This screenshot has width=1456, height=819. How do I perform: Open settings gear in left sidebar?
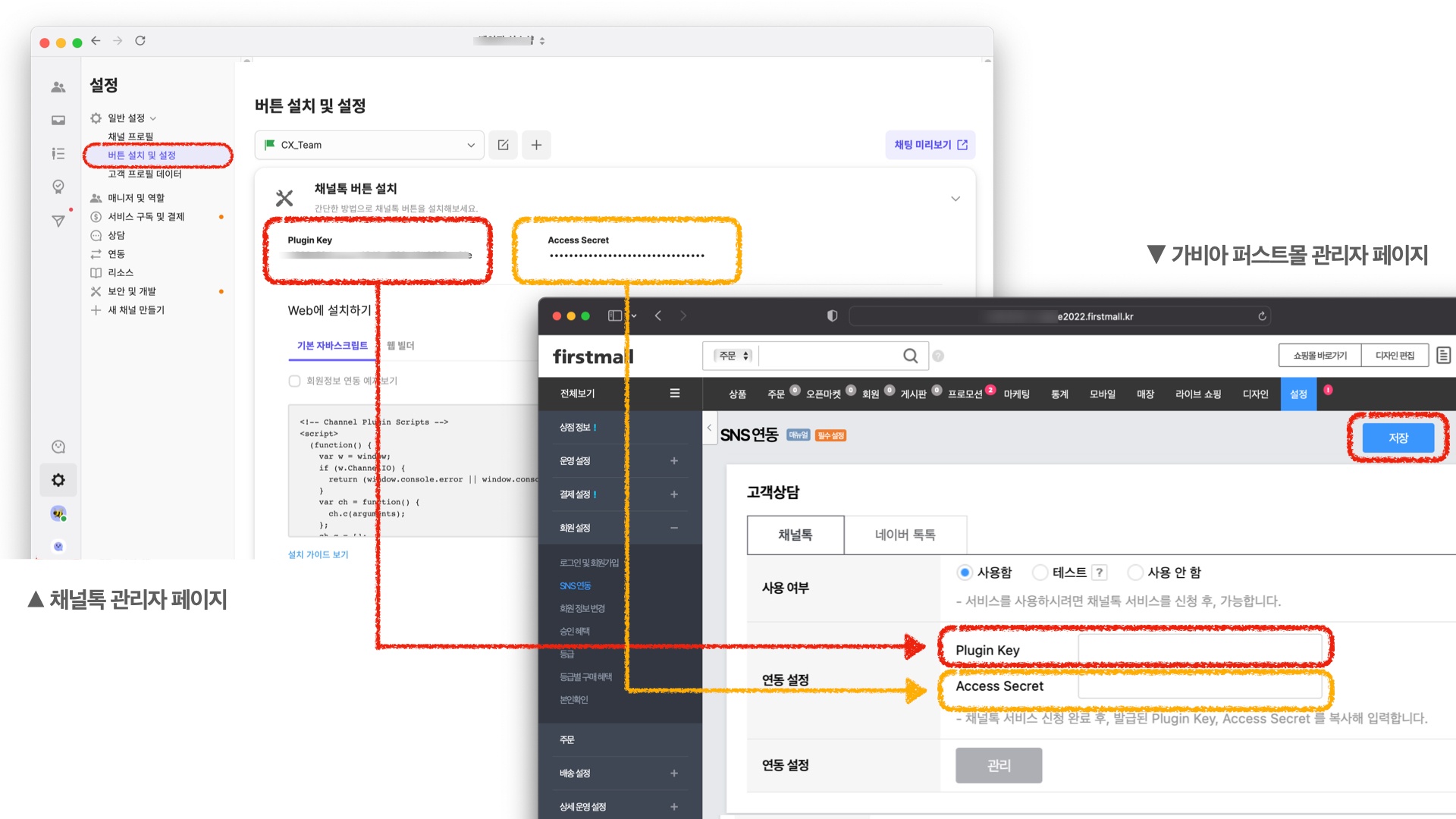[x=58, y=480]
